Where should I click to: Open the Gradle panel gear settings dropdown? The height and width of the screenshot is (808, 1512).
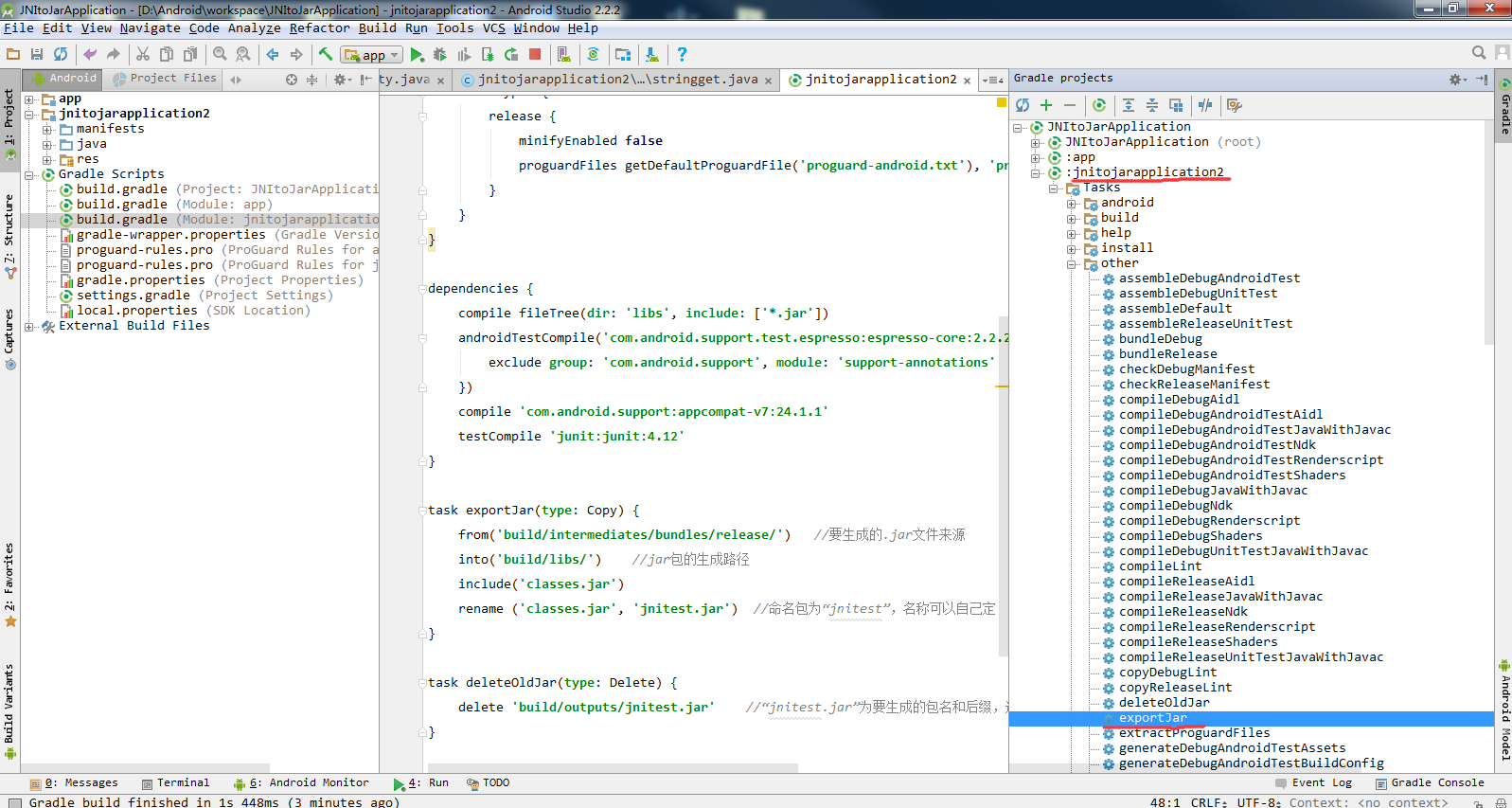[x=1458, y=80]
